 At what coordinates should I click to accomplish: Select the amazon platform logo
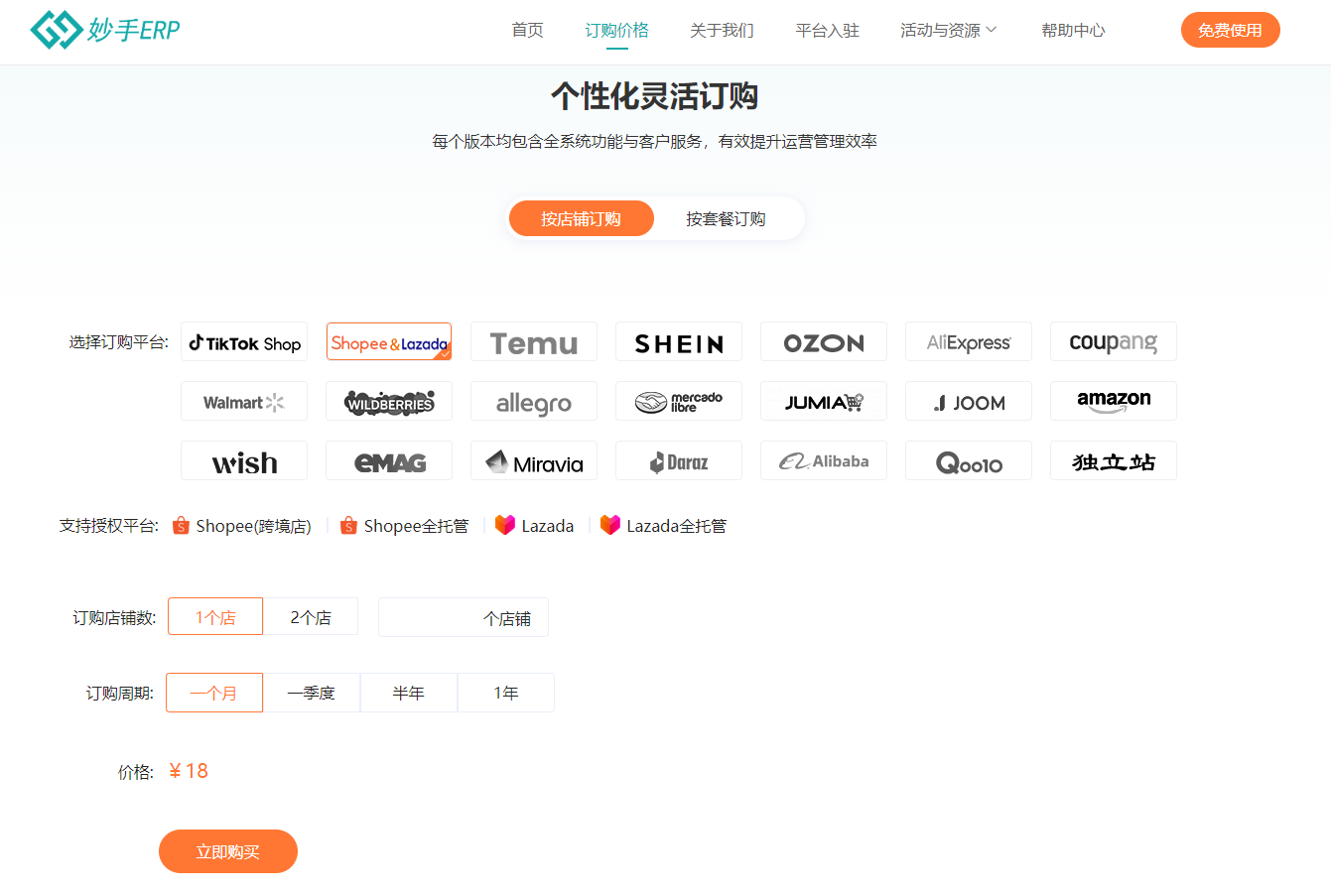[1114, 402]
